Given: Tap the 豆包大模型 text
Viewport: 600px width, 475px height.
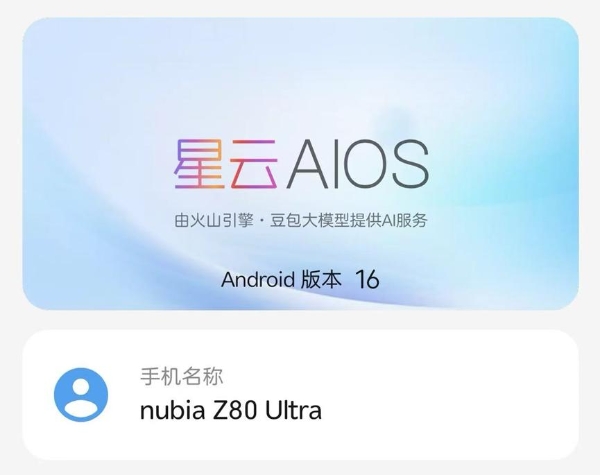Looking at the screenshot, I should [309, 221].
